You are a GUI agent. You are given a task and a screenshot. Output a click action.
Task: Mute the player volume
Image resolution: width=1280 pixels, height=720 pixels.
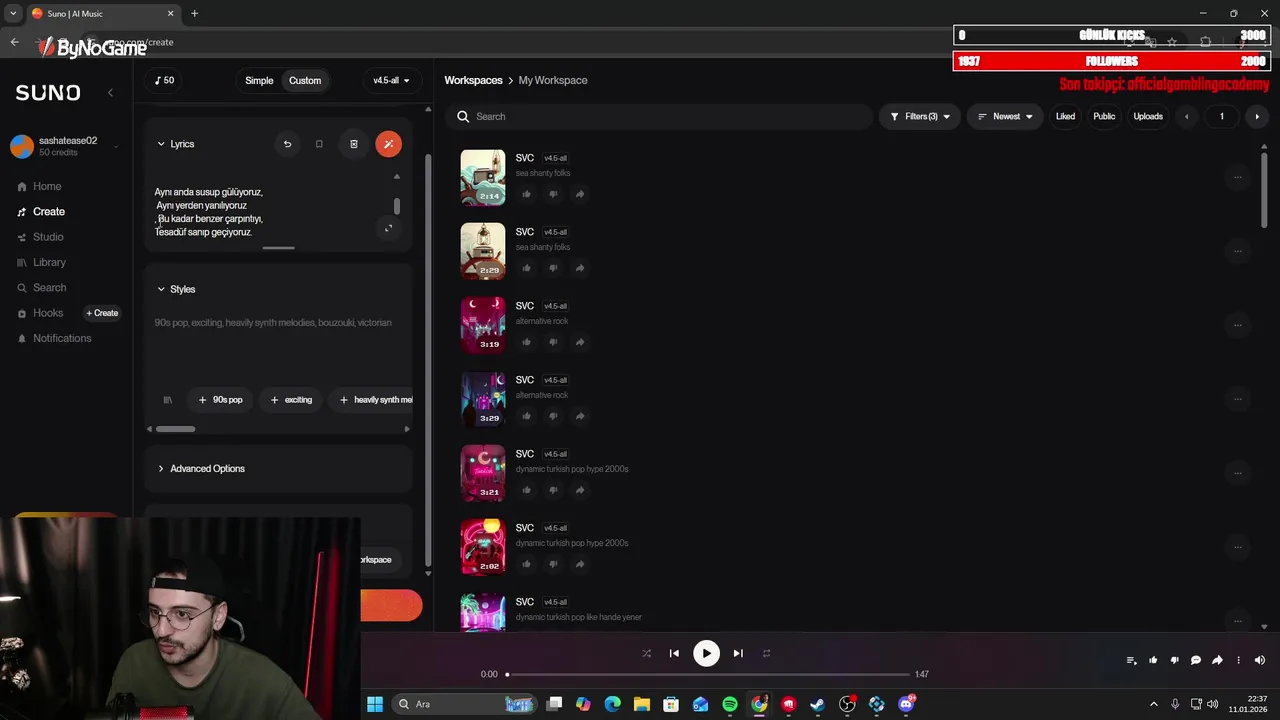1260,660
